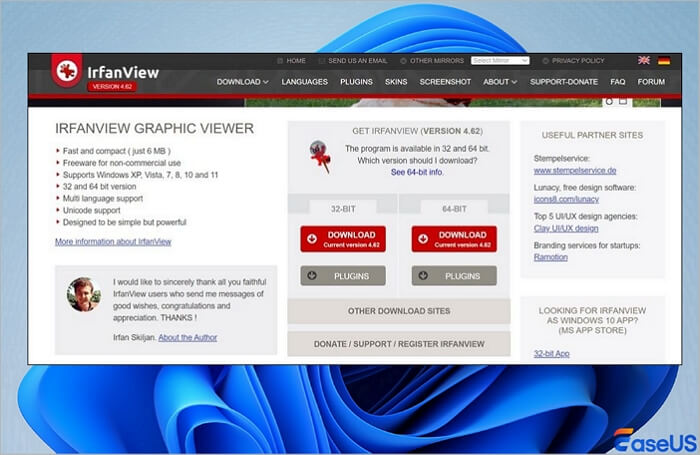700x455 pixels.
Task: Open 32-bit Plugins download button
Action: click(x=343, y=276)
